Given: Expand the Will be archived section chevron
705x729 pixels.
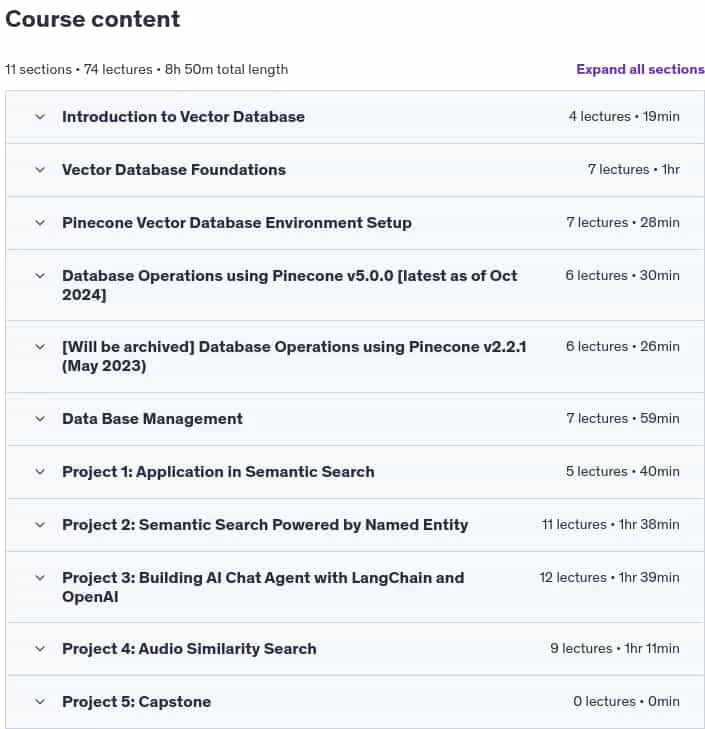Looking at the screenshot, I should click(40, 347).
